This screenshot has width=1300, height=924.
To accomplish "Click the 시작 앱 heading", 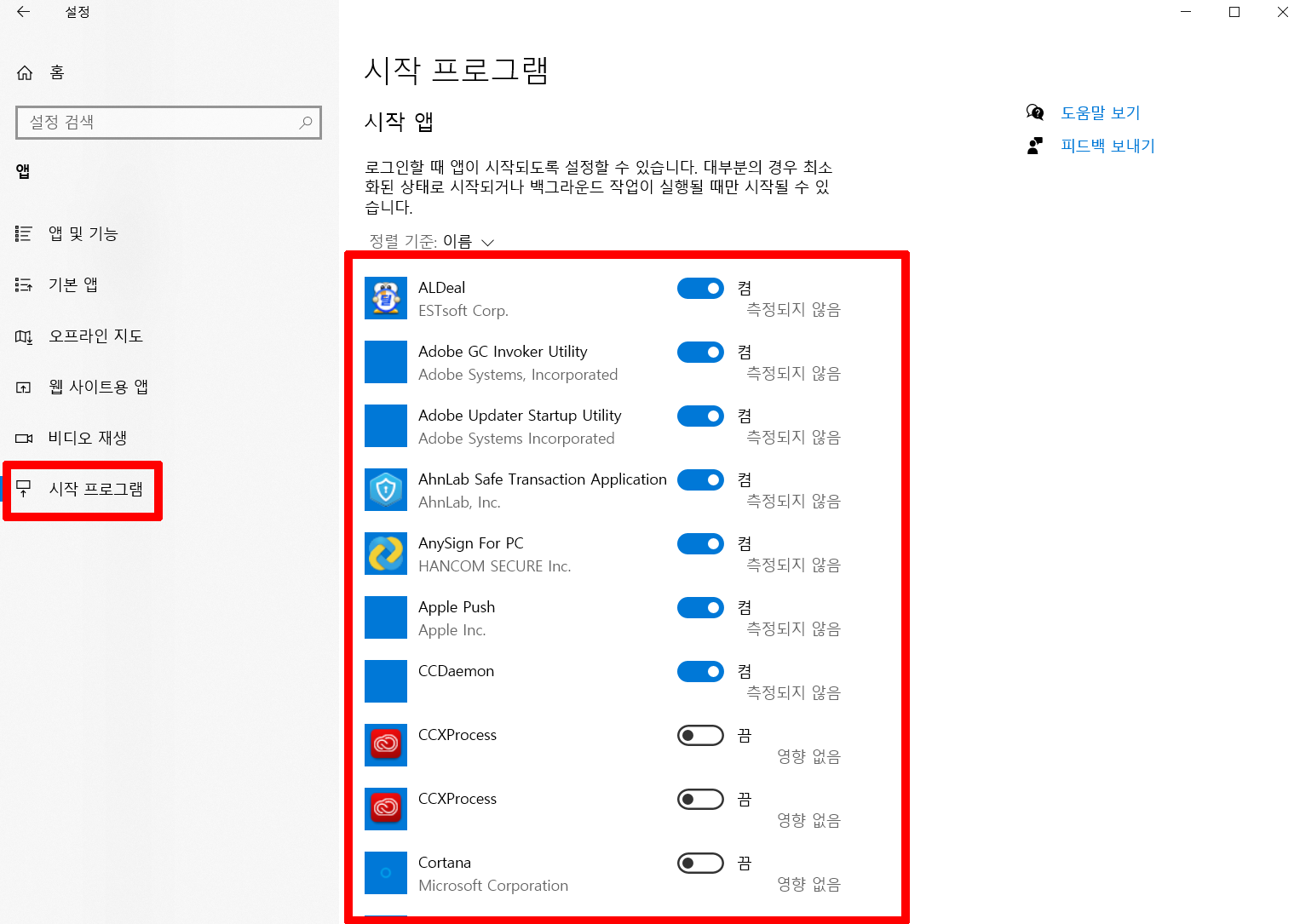I will tap(400, 122).
